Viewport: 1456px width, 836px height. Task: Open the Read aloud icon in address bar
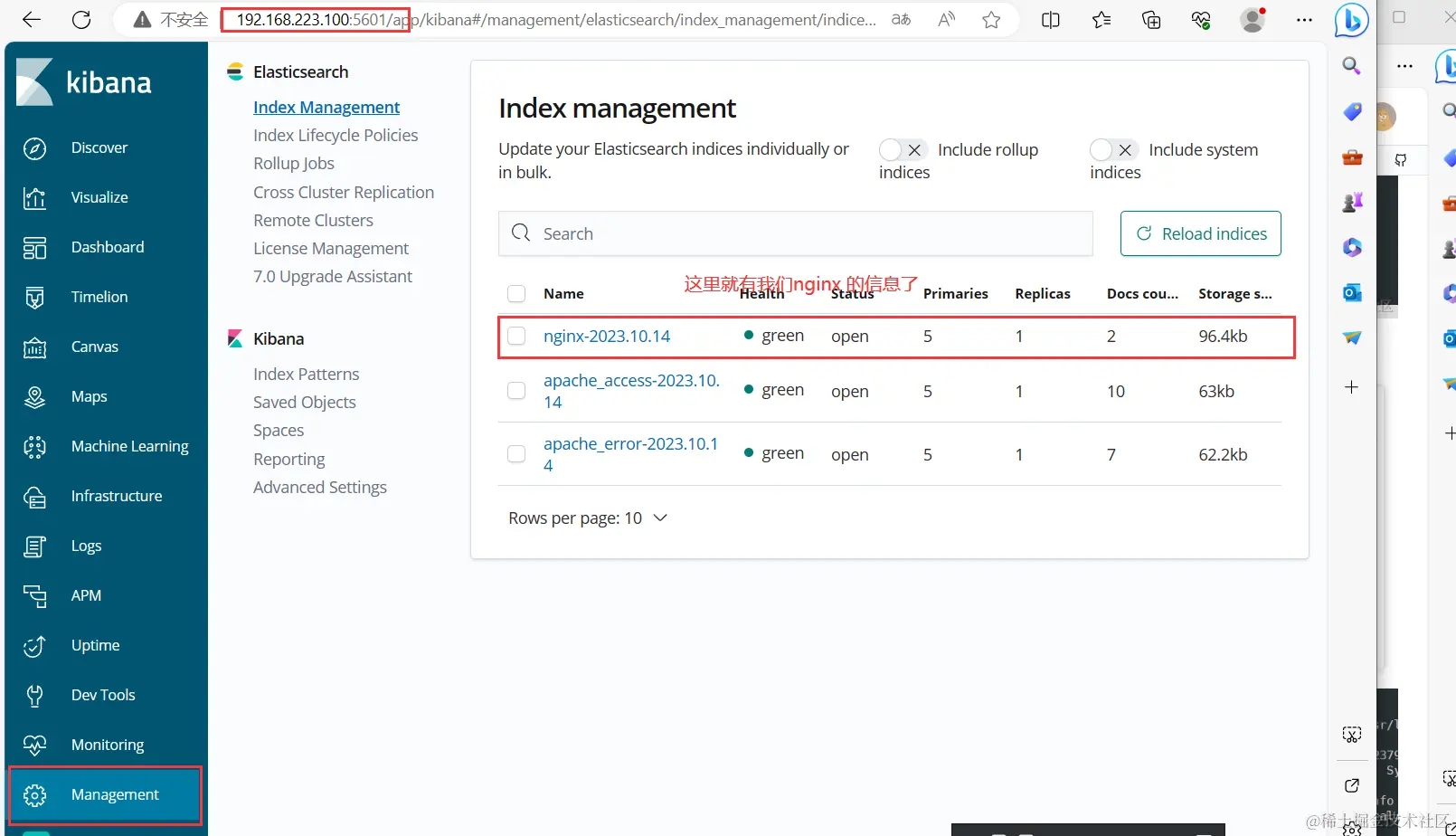946,19
